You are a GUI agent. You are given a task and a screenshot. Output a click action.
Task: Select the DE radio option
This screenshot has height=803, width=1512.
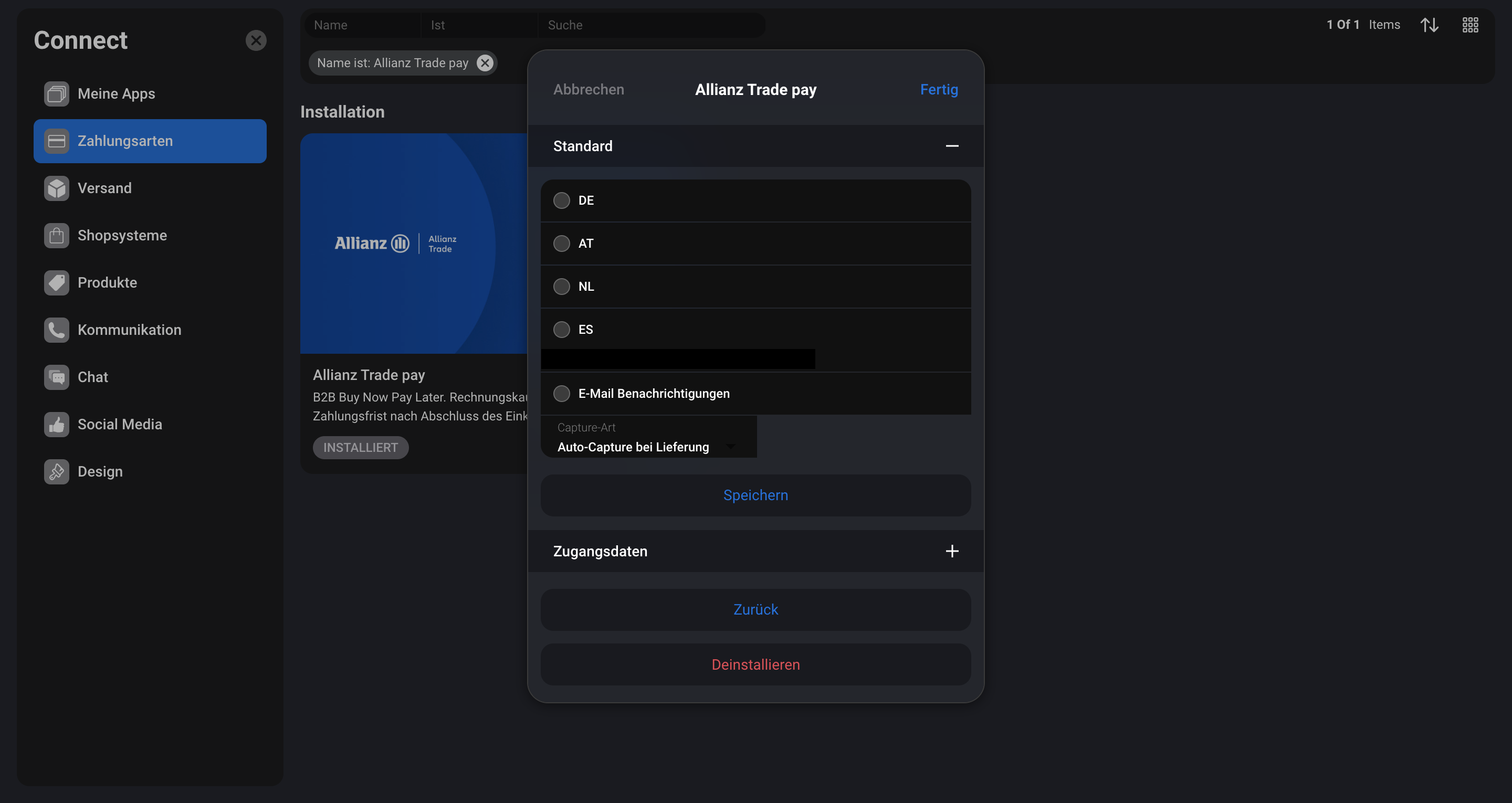coord(562,200)
